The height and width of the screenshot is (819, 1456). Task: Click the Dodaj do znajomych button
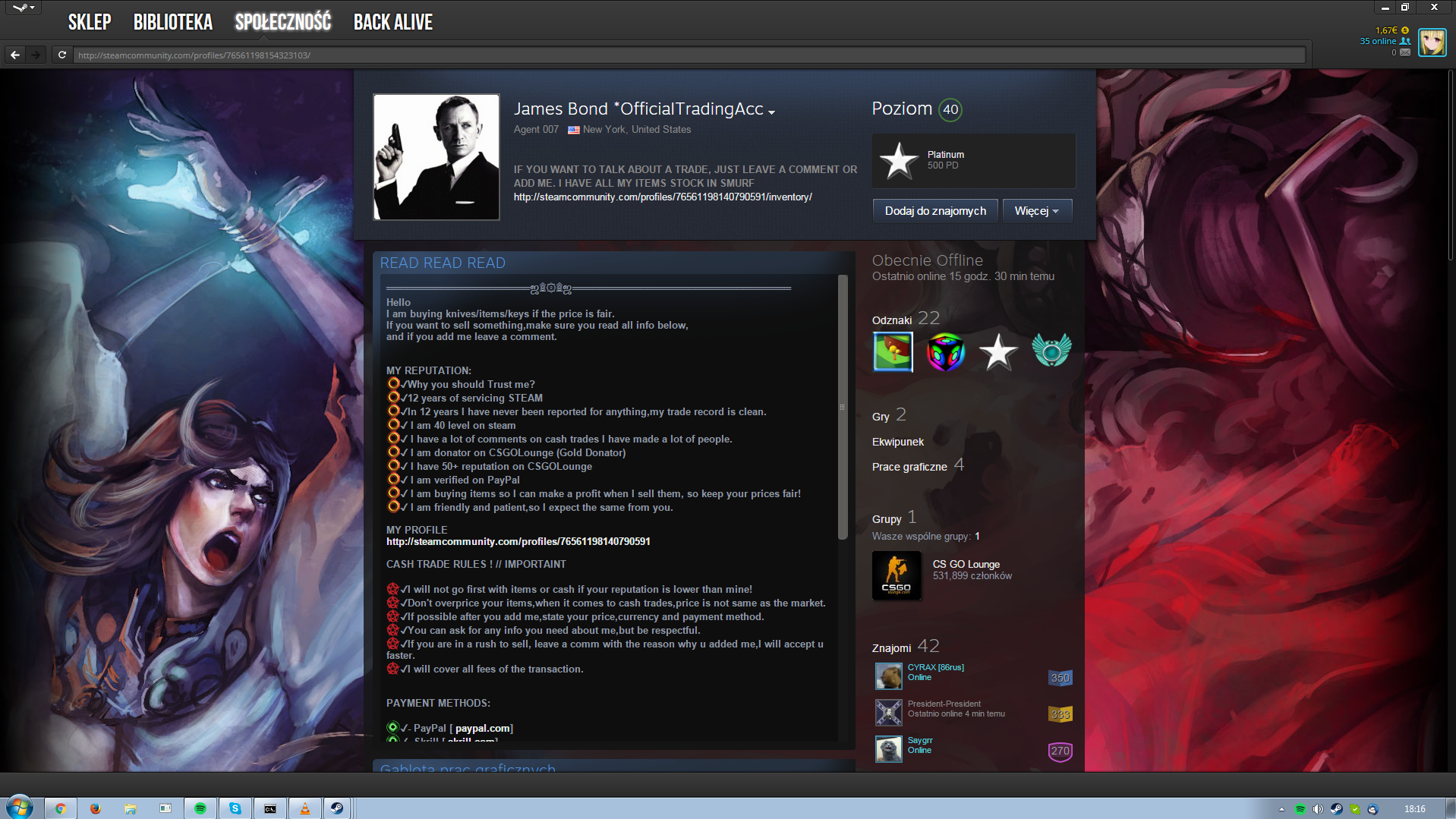[935, 211]
